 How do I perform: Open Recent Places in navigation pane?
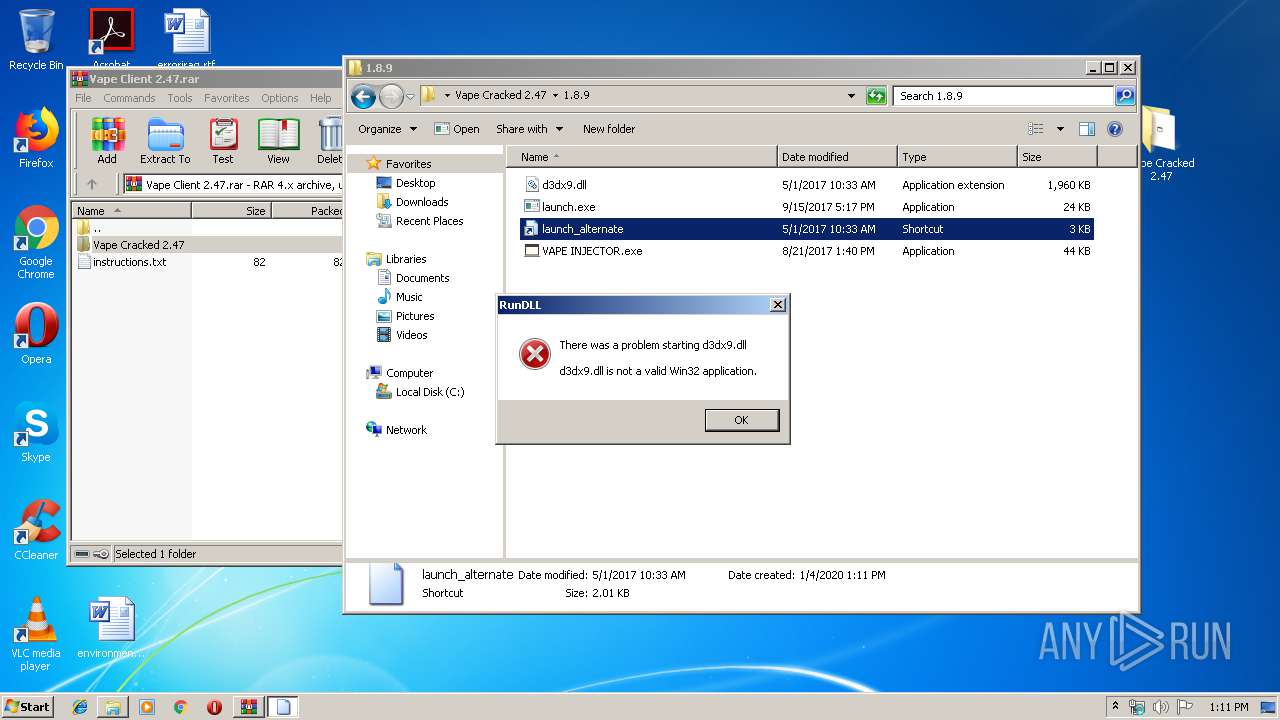(420, 221)
